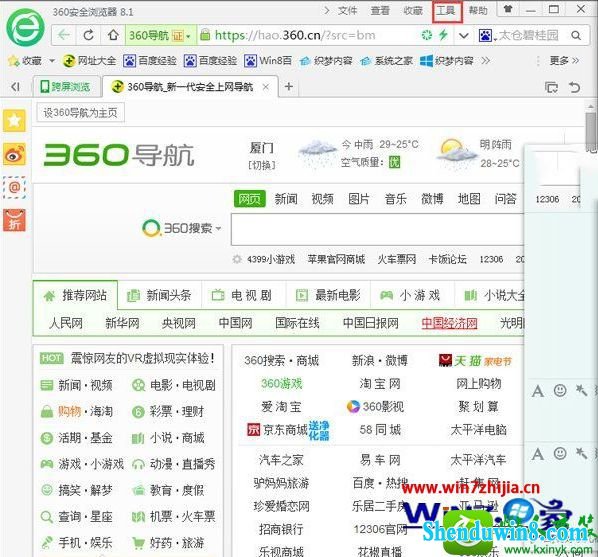
Task: Click the browser back arrow button
Action: [64, 35]
